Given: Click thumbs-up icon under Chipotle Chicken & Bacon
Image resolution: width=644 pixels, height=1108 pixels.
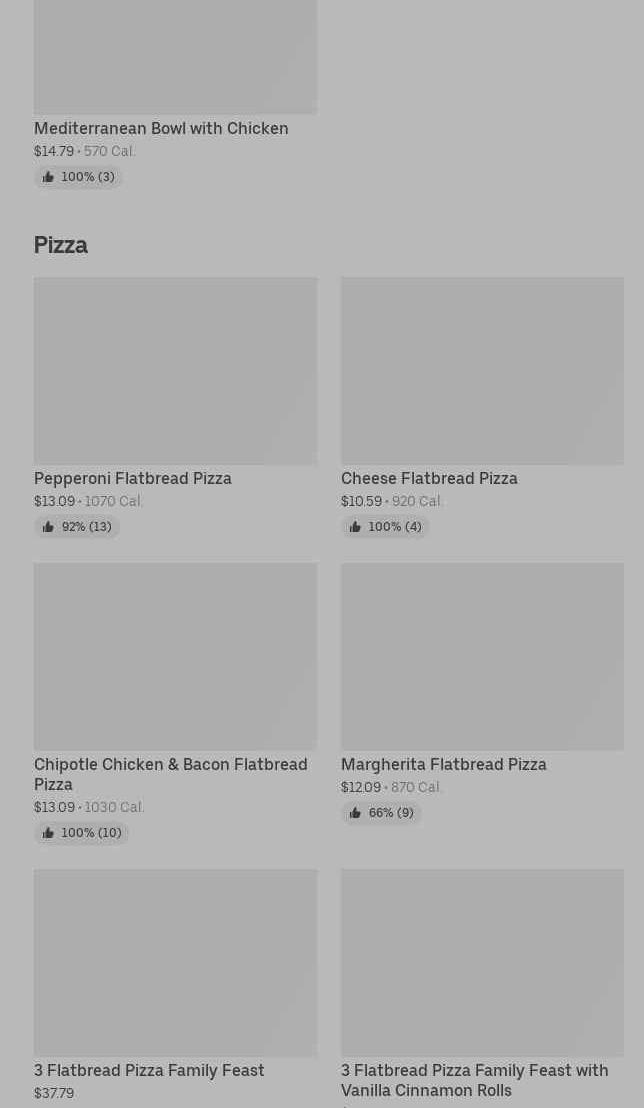Looking at the screenshot, I should pyautogui.click(x=48, y=833).
